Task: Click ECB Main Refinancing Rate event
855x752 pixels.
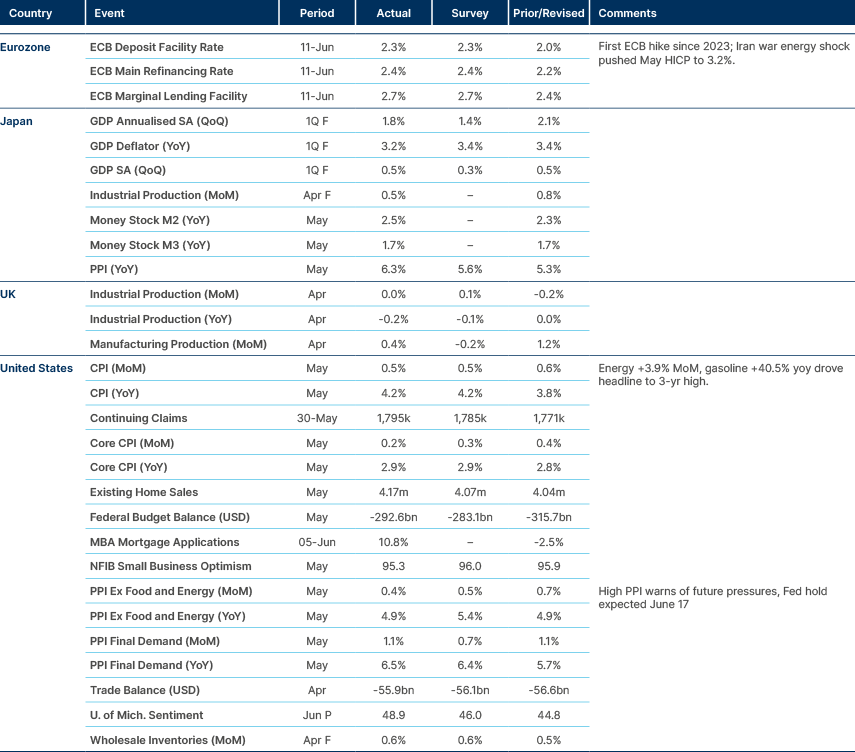Action: pos(161,71)
